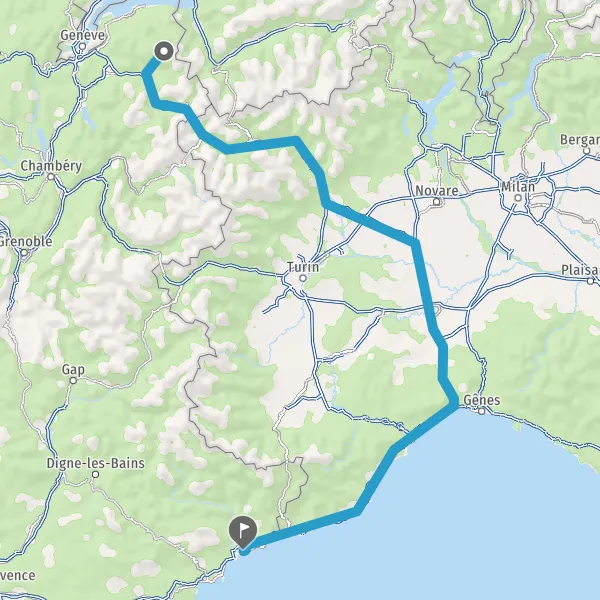
Task: Click the Chambéry city dot
Action: pos(51,177)
